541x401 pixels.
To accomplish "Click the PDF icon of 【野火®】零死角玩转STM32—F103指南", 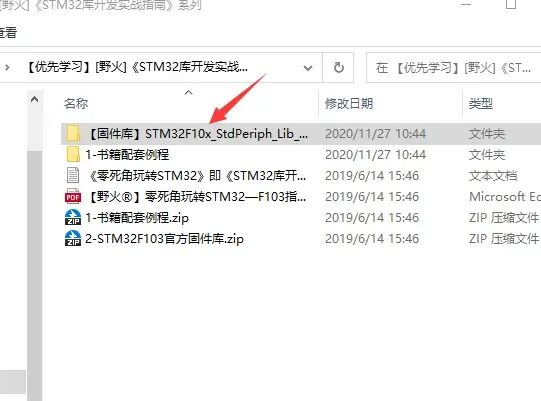I will click(73, 196).
